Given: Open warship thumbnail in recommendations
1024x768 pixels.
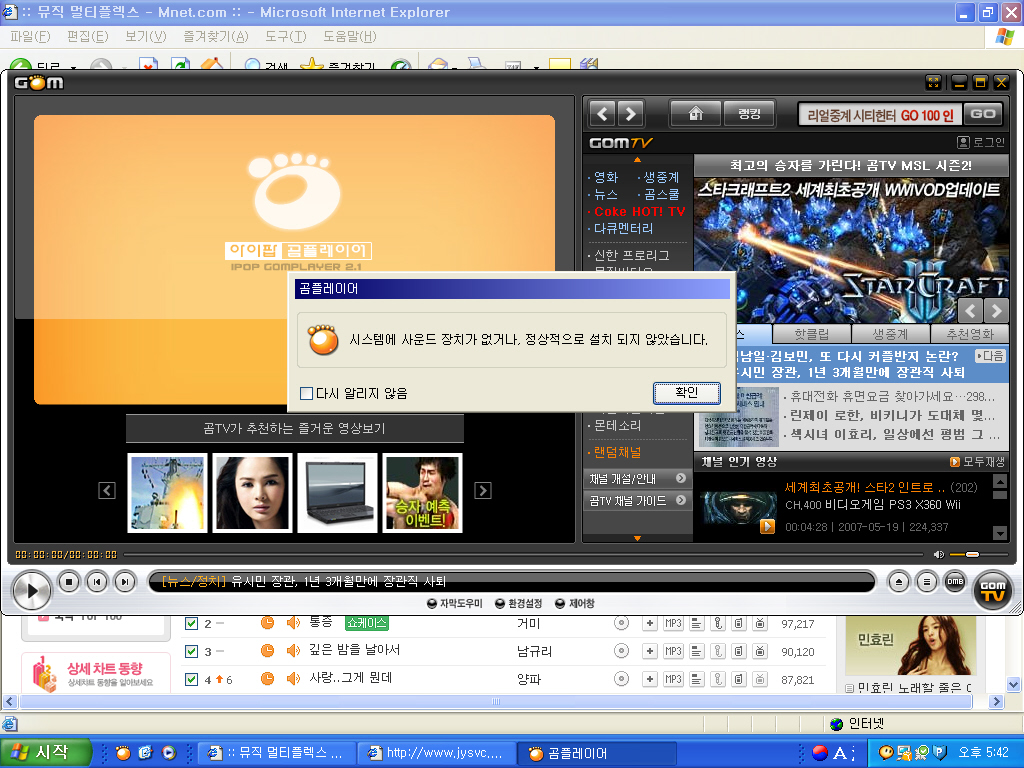Looking at the screenshot, I should pyautogui.click(x=167, y=493).
